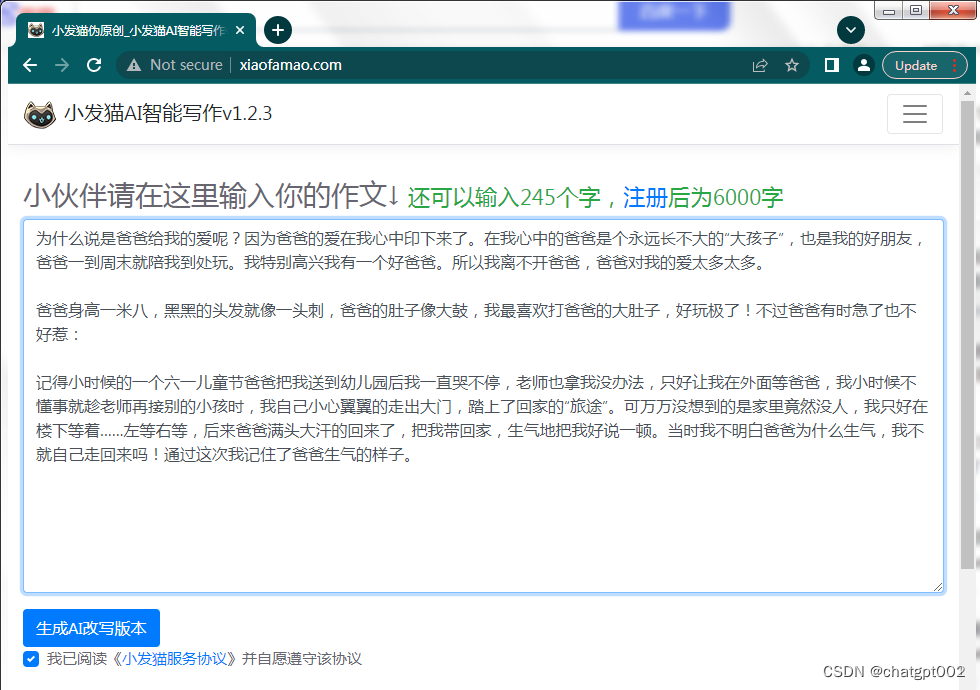The height and width of the screenshot is (690, 980).
Task: Expand the hamburger navigation menu
Action: [x=914, y=114]
